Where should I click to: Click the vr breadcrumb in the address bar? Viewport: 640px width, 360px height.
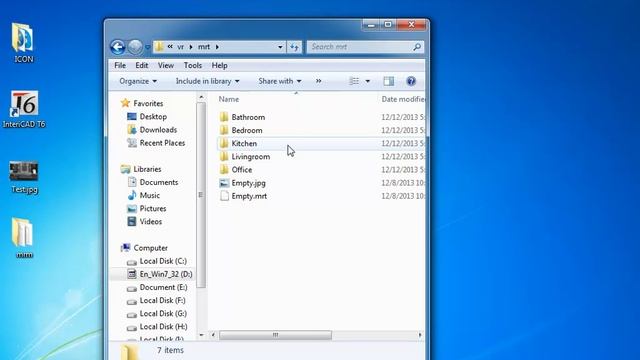pyautogui.click(x=180, y=47)
